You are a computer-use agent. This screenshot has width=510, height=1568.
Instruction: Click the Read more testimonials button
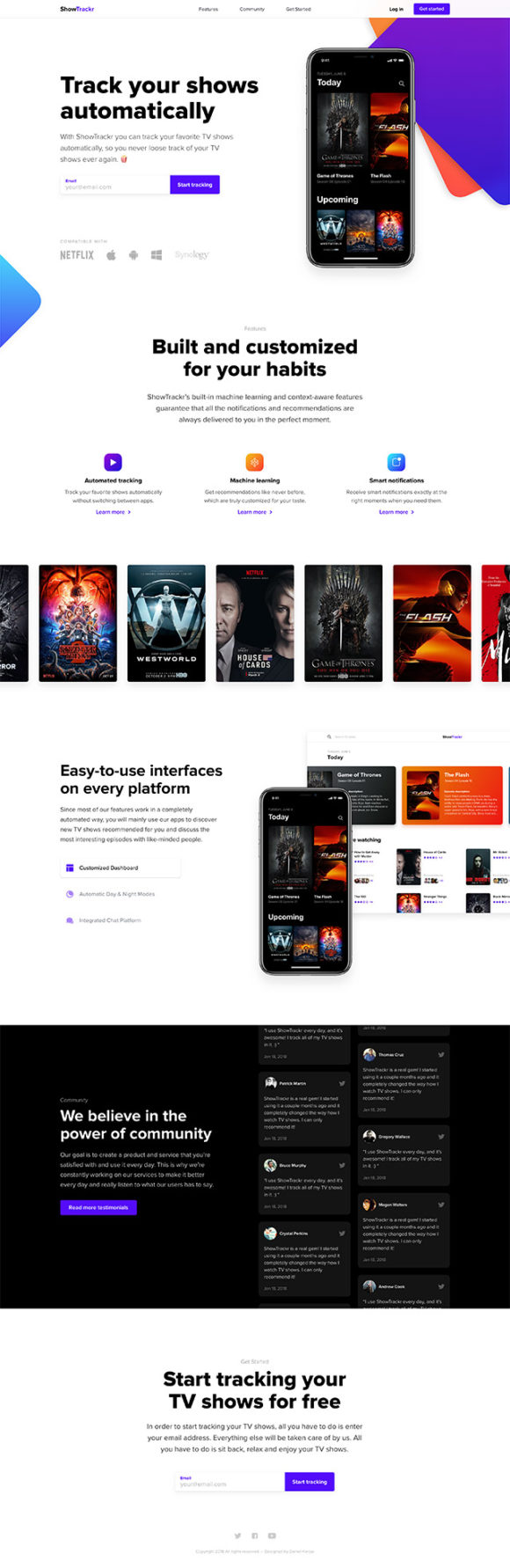(98, 1207)
